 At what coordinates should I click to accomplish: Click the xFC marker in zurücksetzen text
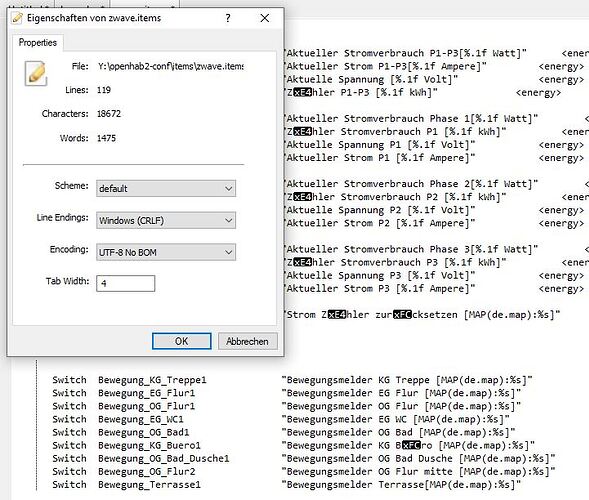(x=402, y=314)
